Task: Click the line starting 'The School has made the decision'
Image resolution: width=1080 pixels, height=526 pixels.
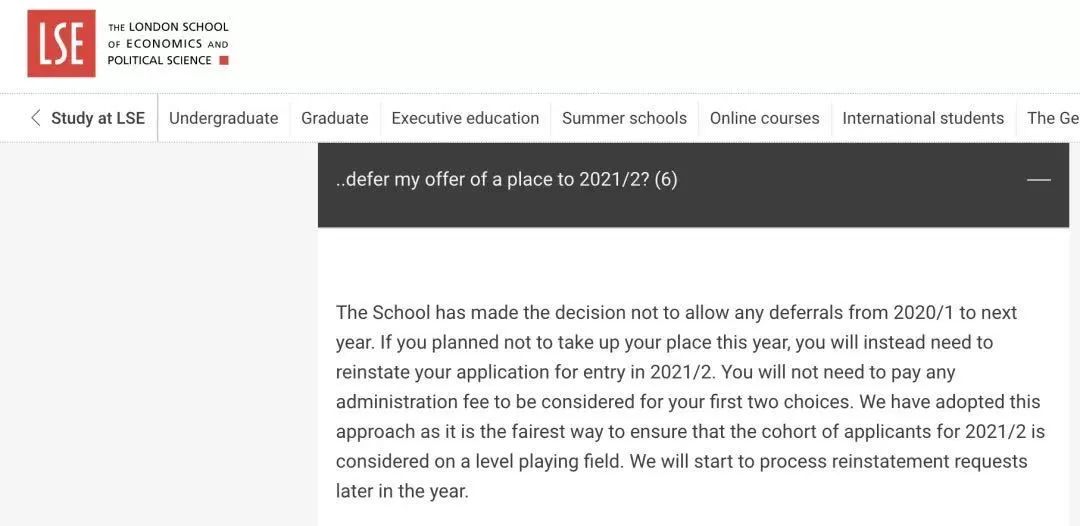Action: (x=676, y=313)
